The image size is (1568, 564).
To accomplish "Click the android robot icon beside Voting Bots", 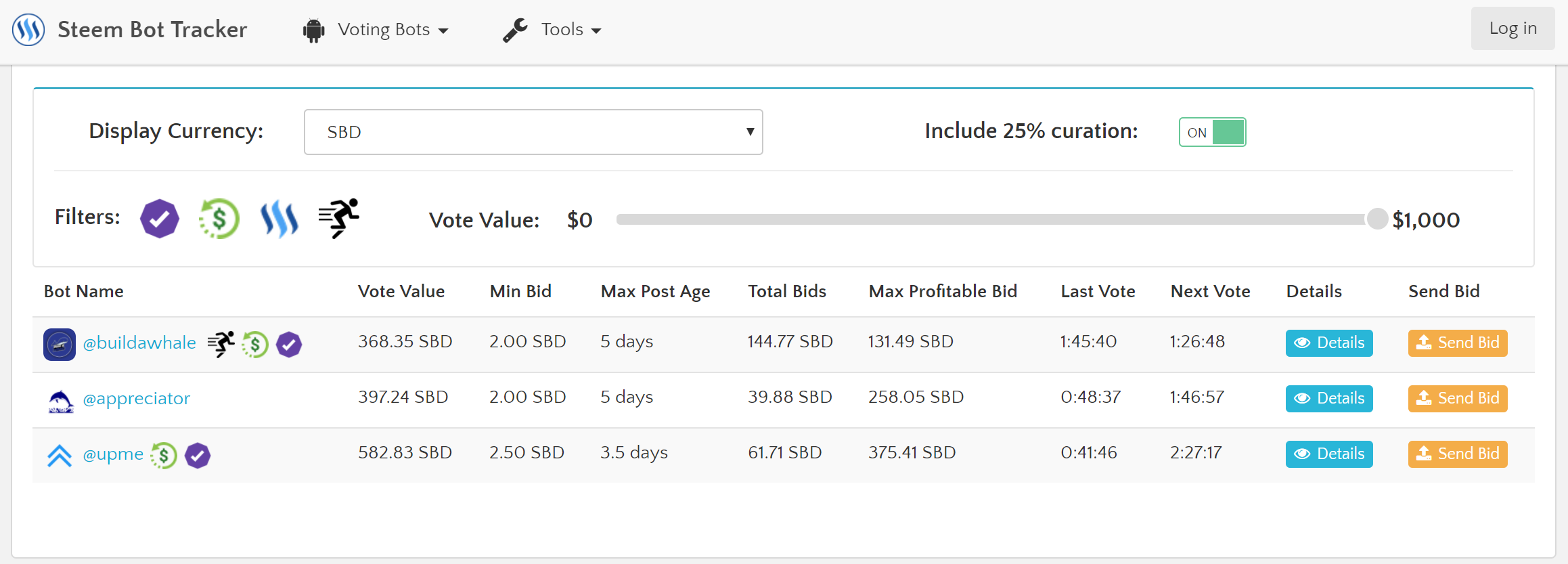I will 313,30.
